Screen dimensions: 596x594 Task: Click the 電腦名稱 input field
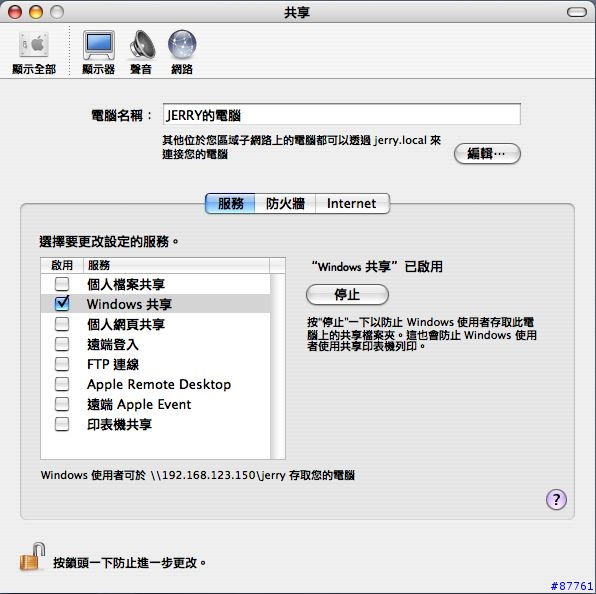[x=341, y=114]
